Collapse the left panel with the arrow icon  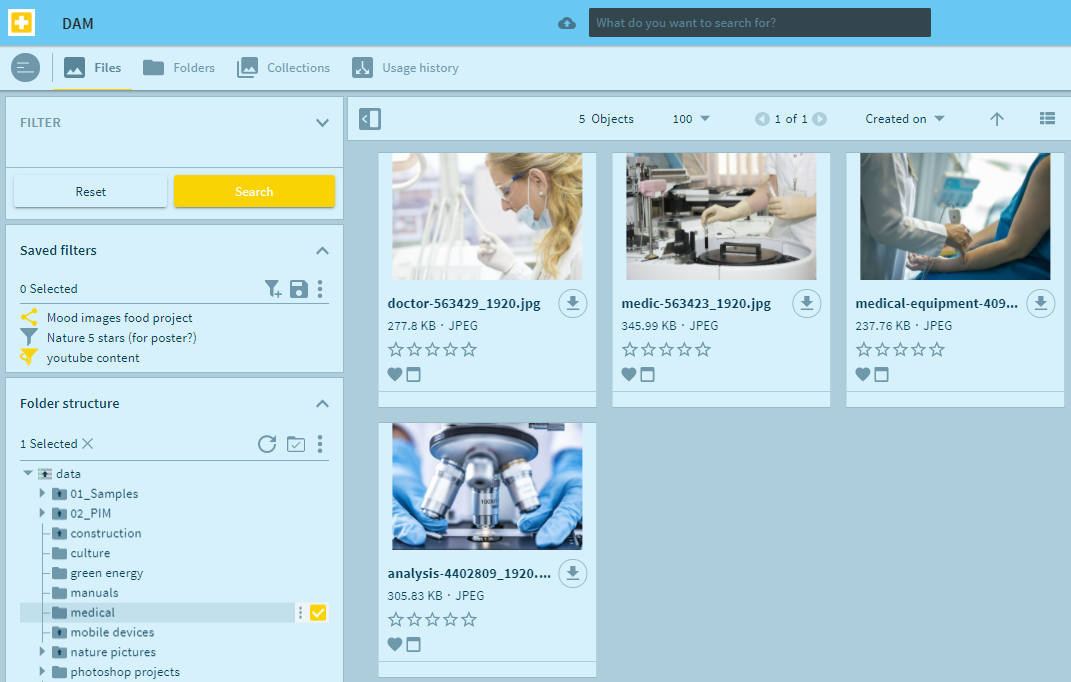pyautogui.click(x=370, y=119)
